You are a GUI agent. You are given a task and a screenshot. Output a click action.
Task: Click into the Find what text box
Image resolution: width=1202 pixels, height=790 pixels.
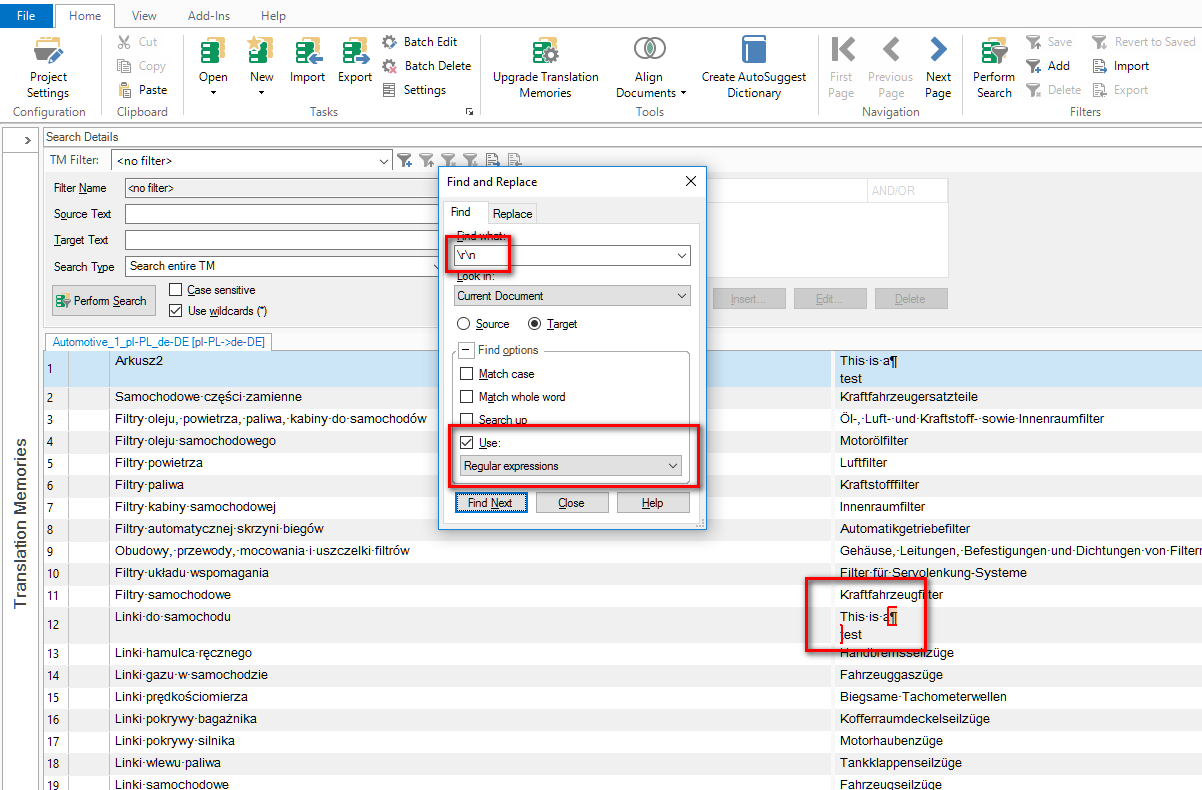[564, 256]
